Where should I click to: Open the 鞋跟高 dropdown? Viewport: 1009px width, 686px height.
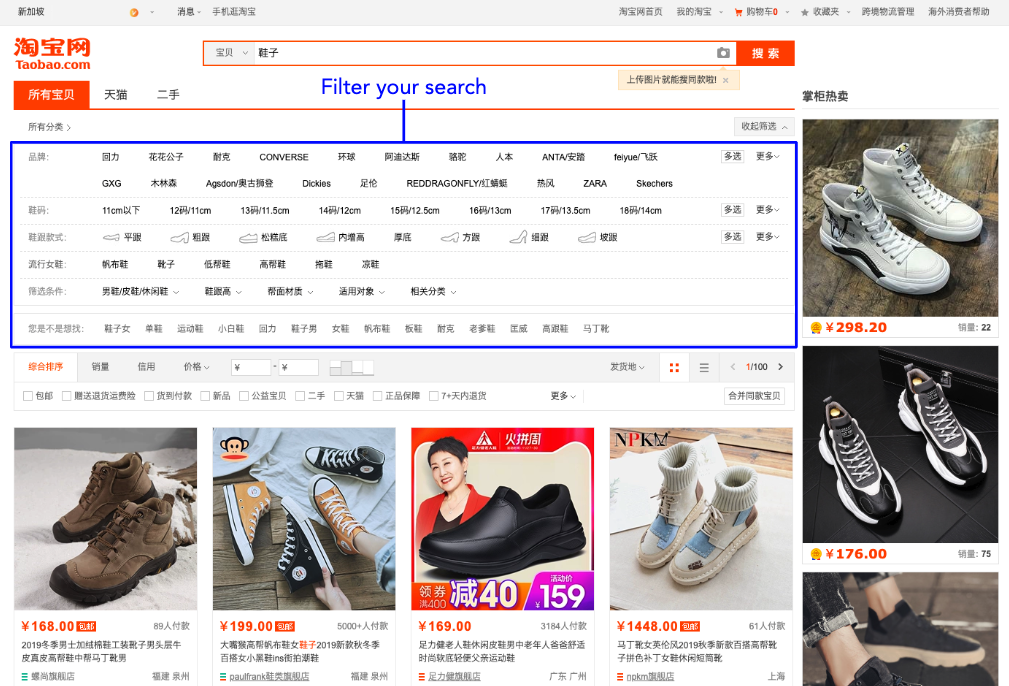223,292
